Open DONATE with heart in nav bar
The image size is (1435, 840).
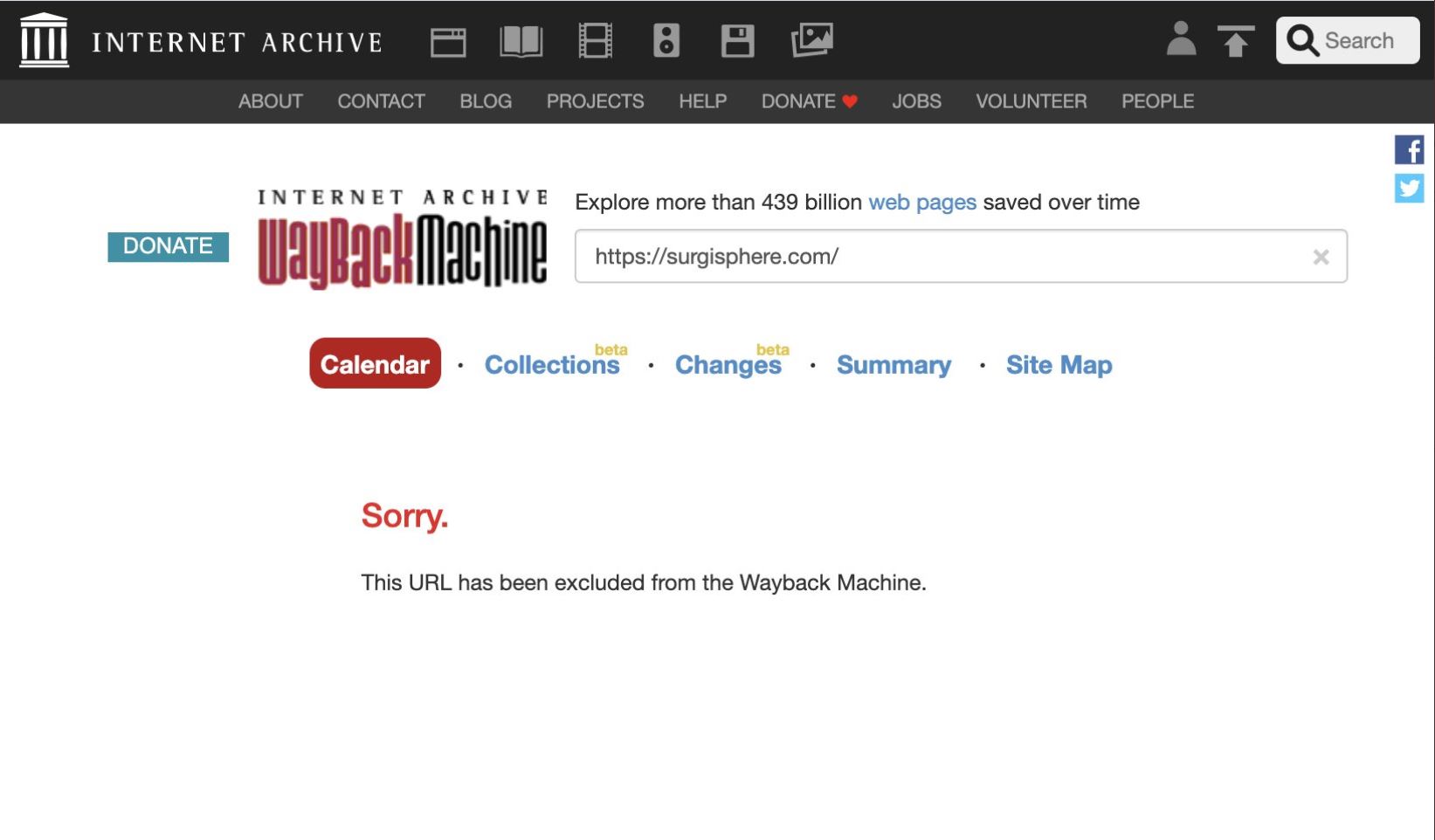coord(809,101)
